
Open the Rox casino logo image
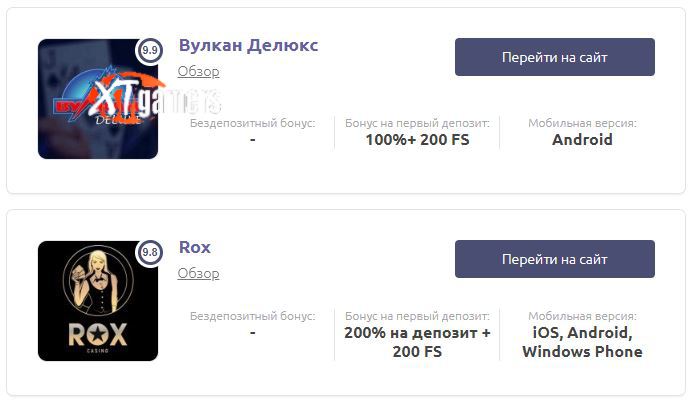98,301
